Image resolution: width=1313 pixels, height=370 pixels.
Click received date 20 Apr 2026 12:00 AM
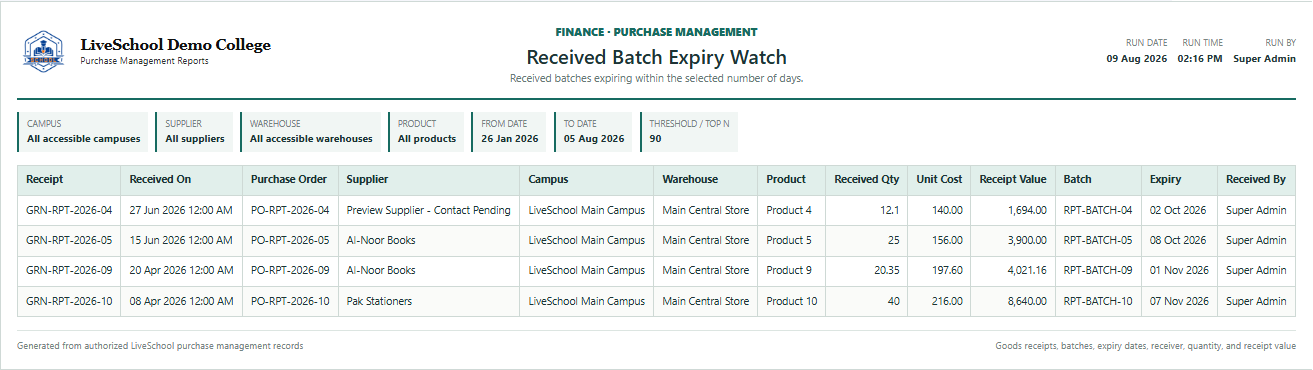(x=181, y=271)
